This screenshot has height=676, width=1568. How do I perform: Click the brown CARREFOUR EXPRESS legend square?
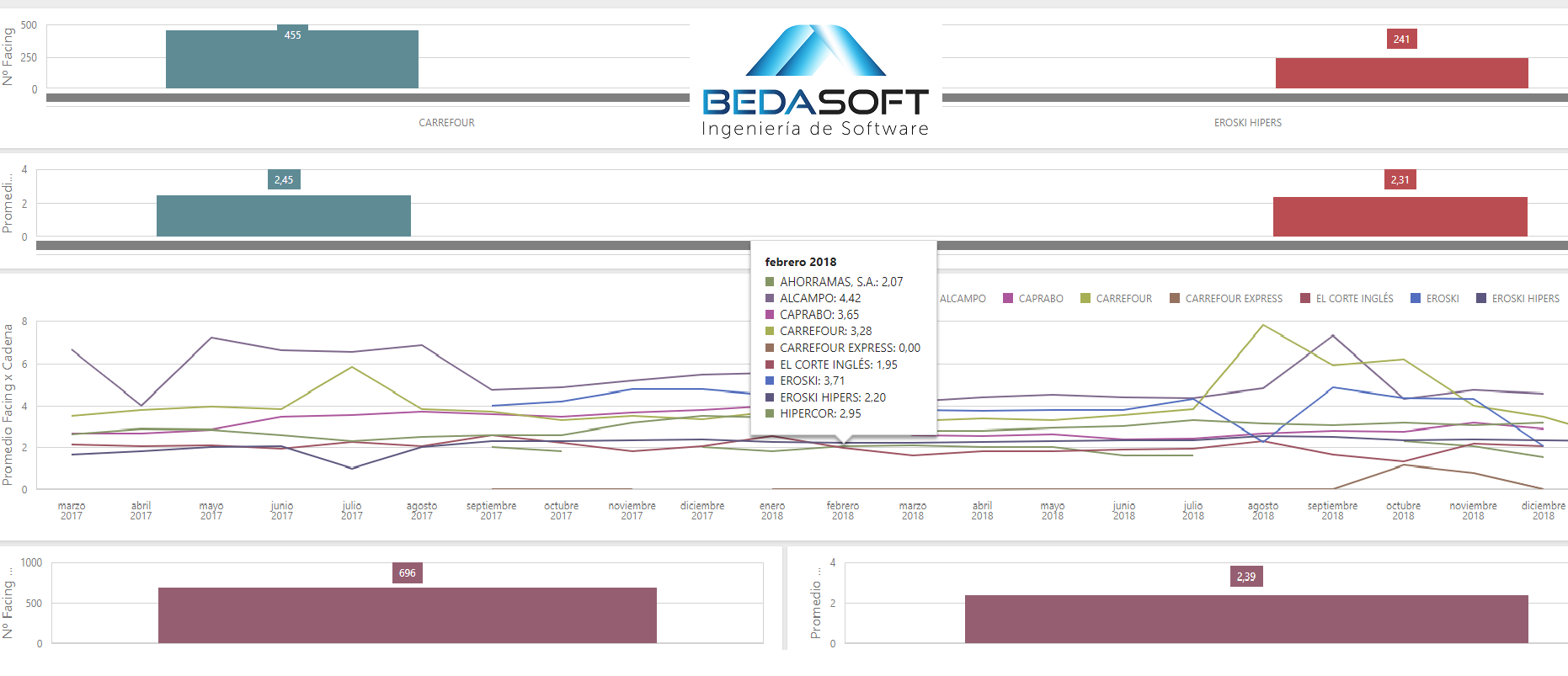coord(1175,299)
